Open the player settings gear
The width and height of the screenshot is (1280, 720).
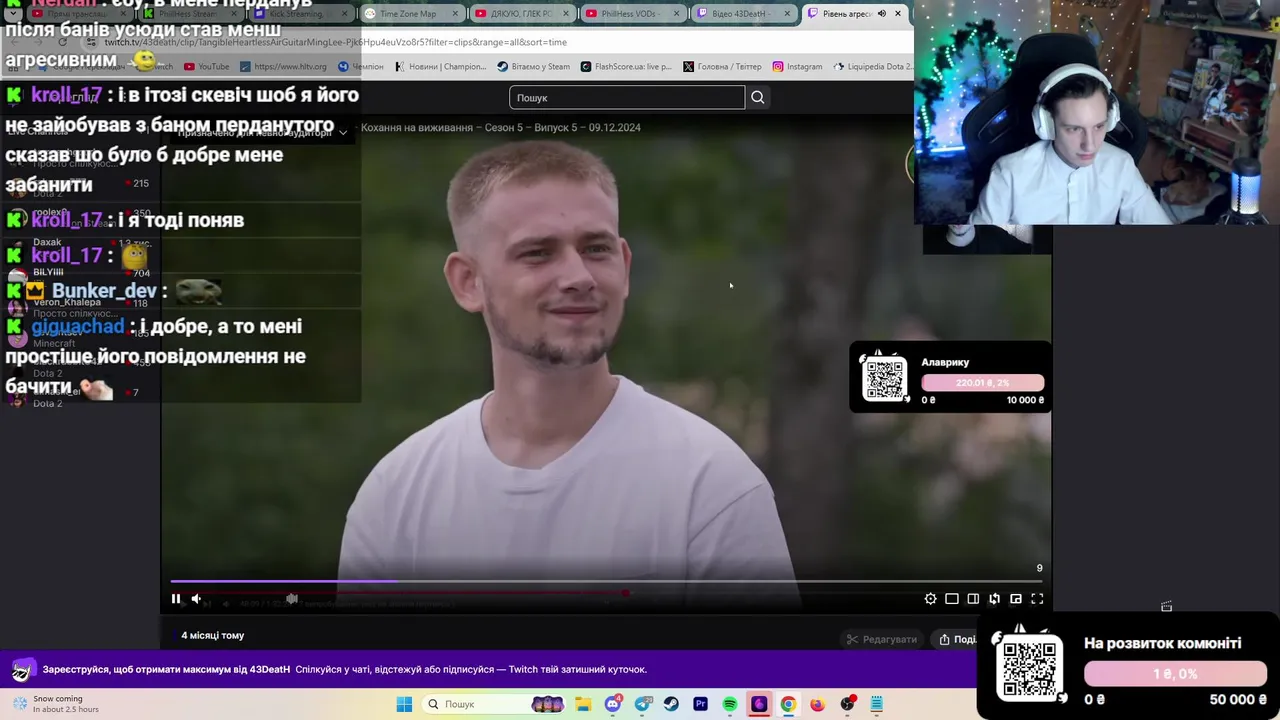pos(931,599)
